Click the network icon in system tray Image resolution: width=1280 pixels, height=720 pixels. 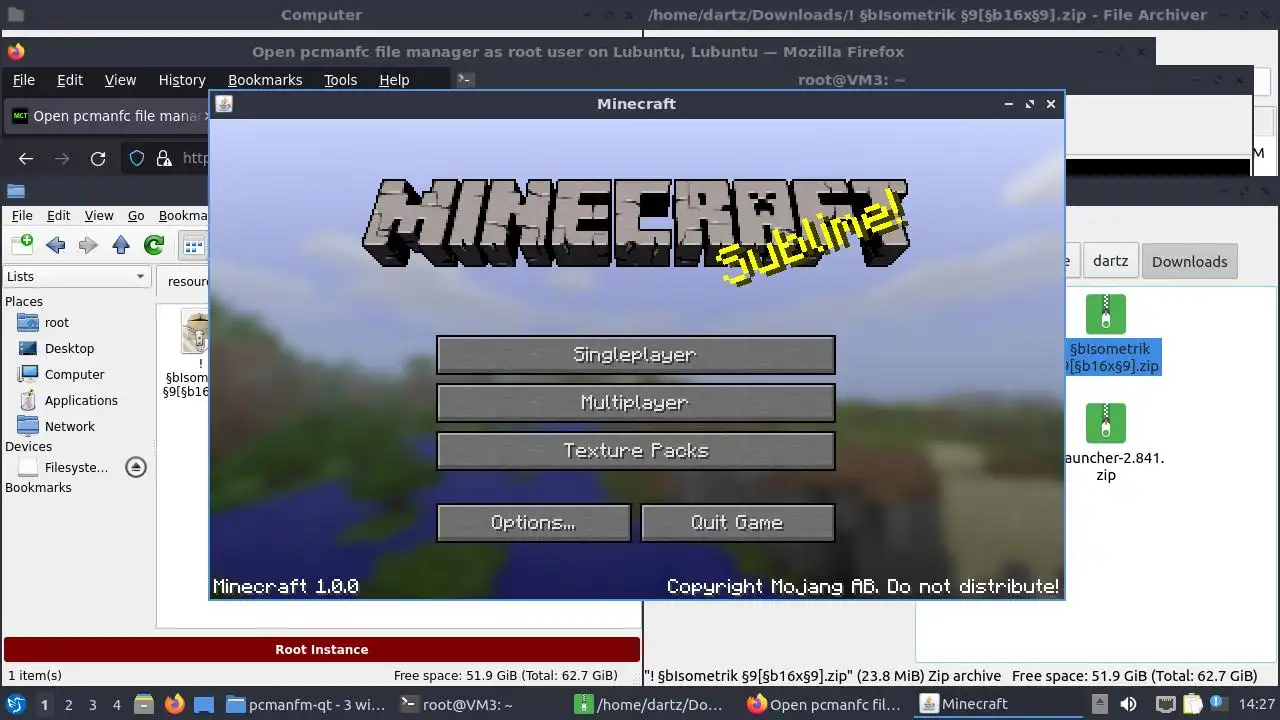1165,704
